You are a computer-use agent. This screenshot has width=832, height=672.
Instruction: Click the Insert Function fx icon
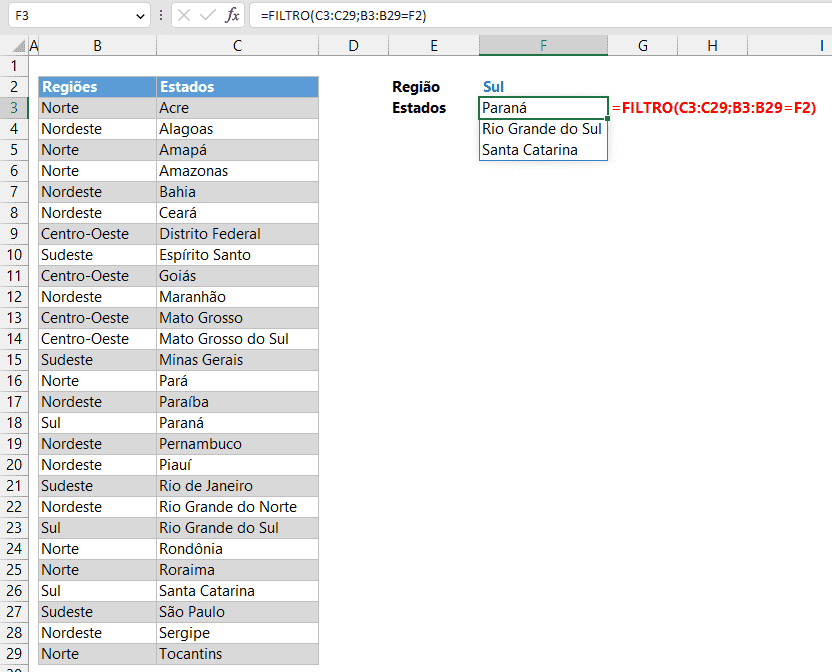tap(232, 15)
